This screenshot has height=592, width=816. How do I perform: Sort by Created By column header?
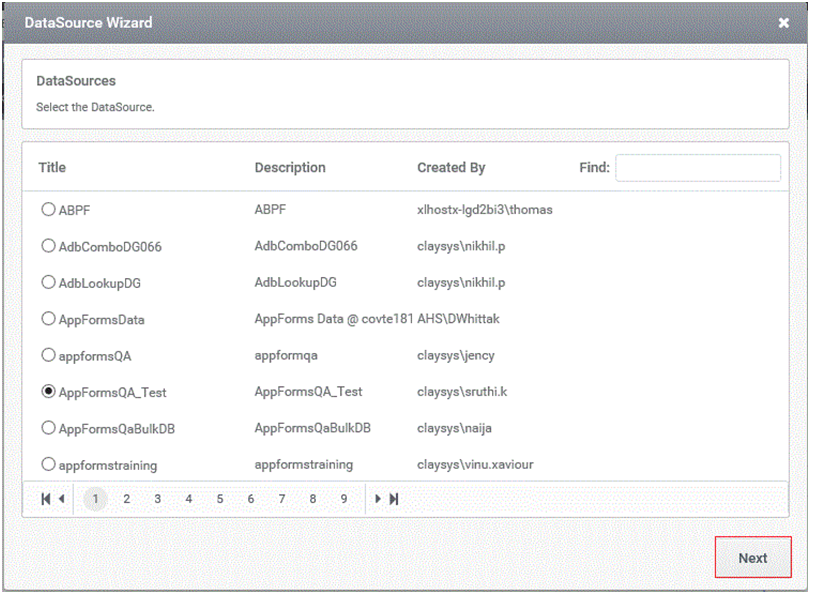(451, 168)
